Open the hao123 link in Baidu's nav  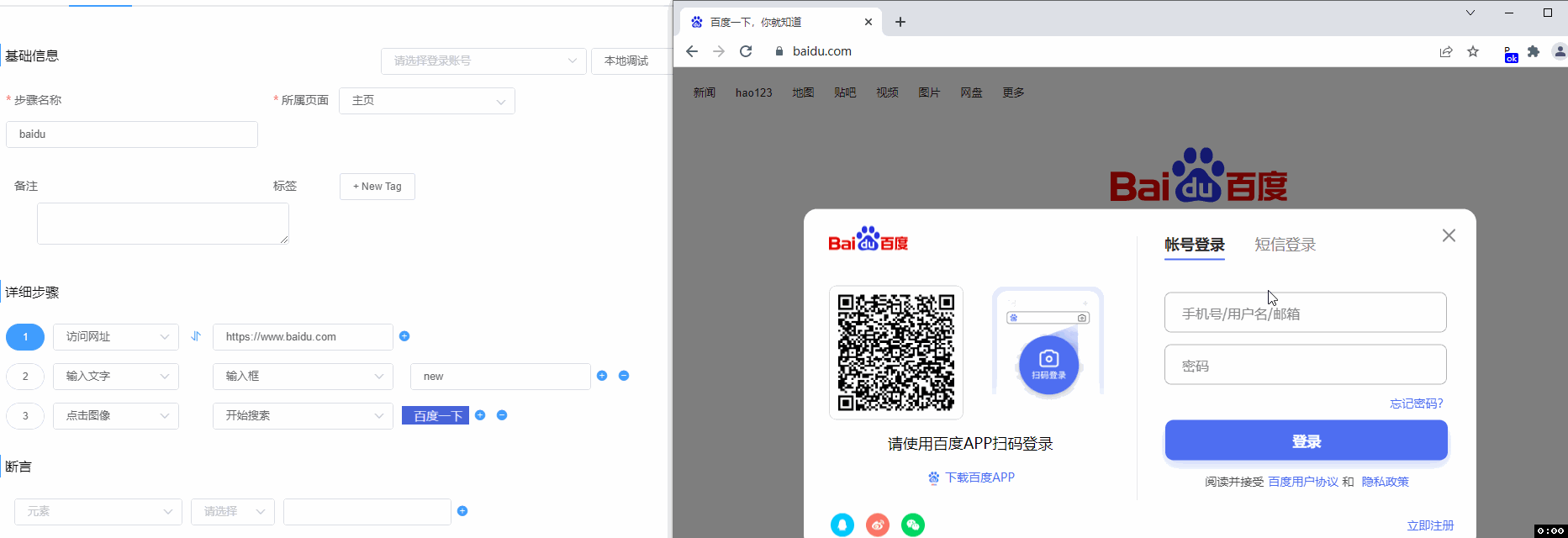753,92
